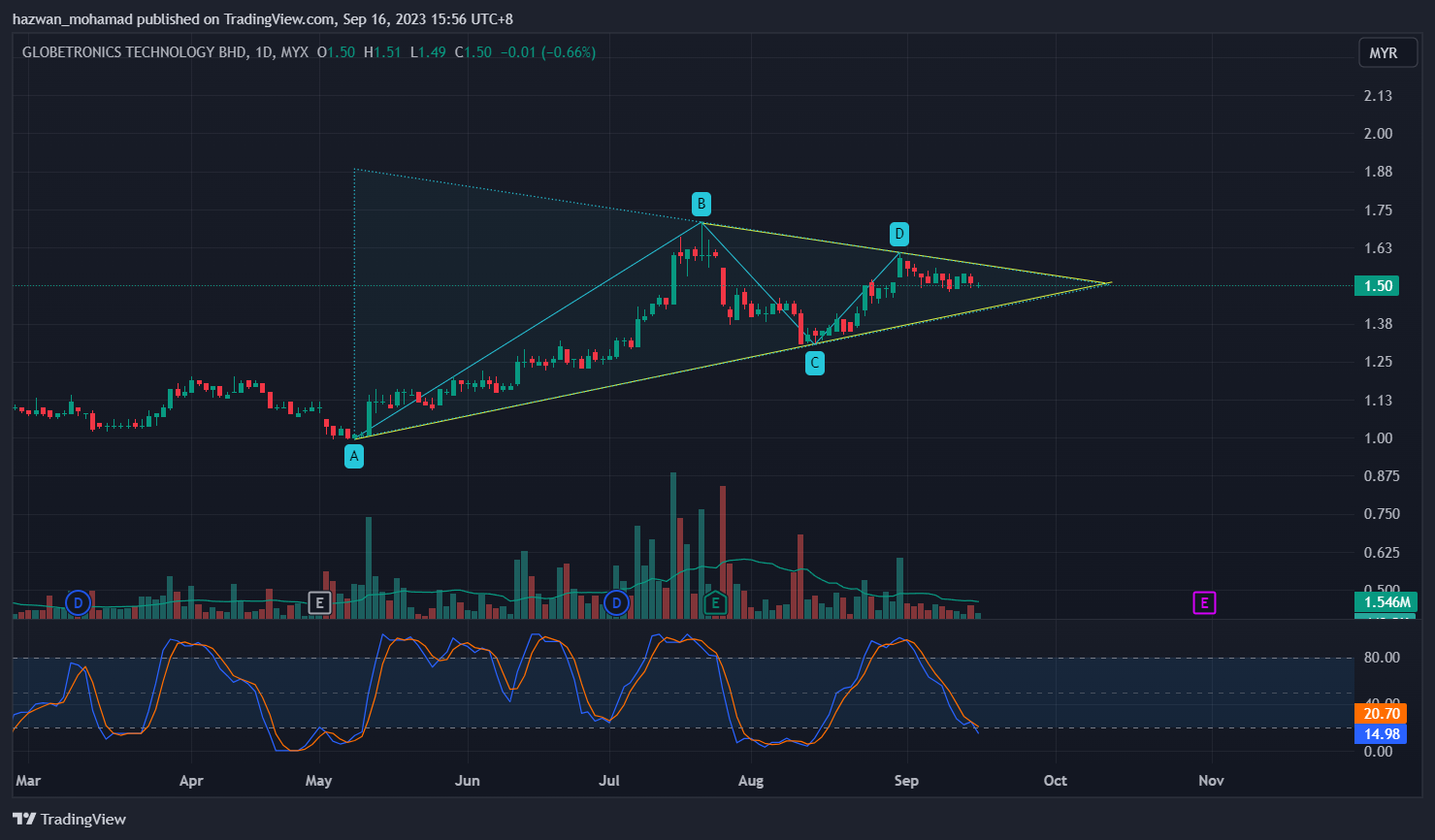This screenshot has height=840, width=1435.
Task: Click the 1.25 price axis label
Action: pyautogui.click(x=1378, y=362)
